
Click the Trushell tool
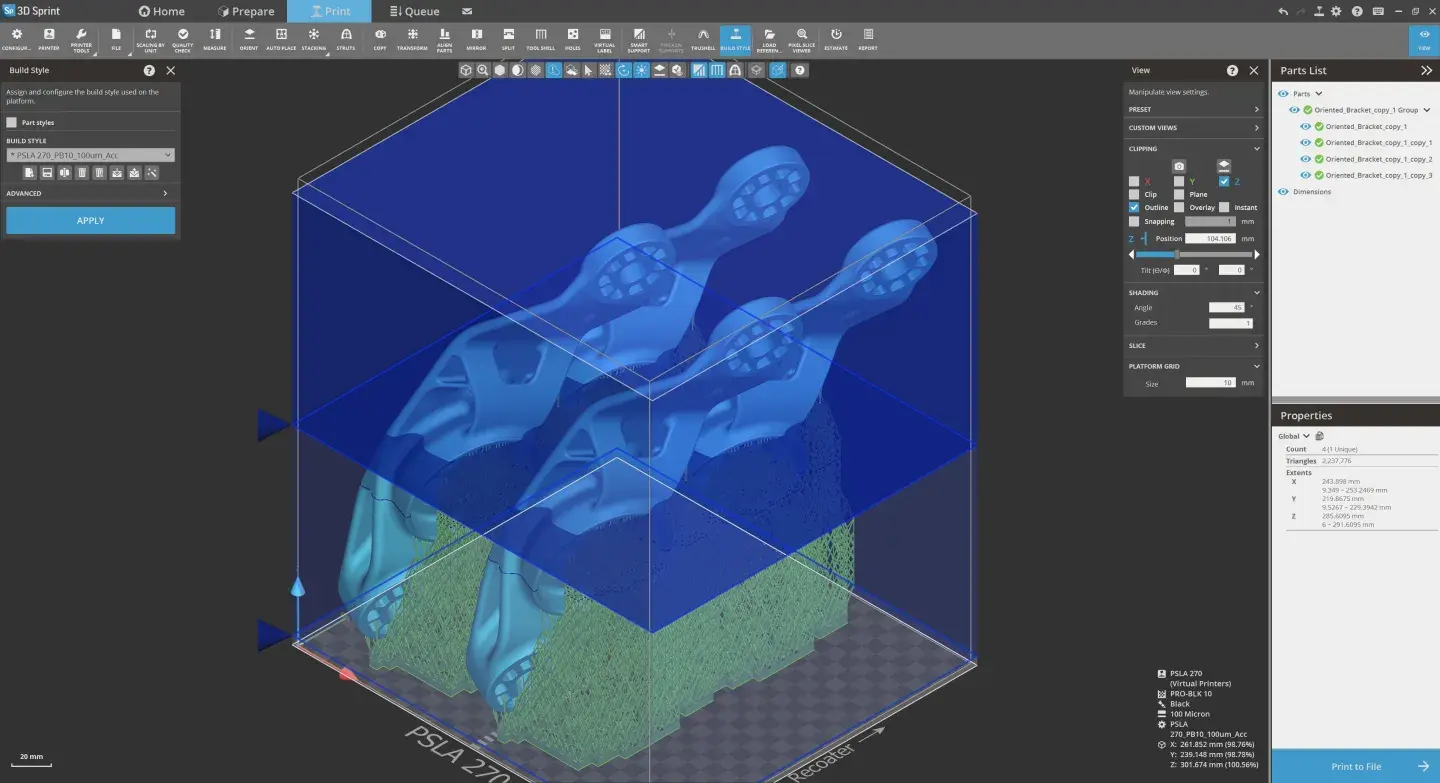point(703,39)
